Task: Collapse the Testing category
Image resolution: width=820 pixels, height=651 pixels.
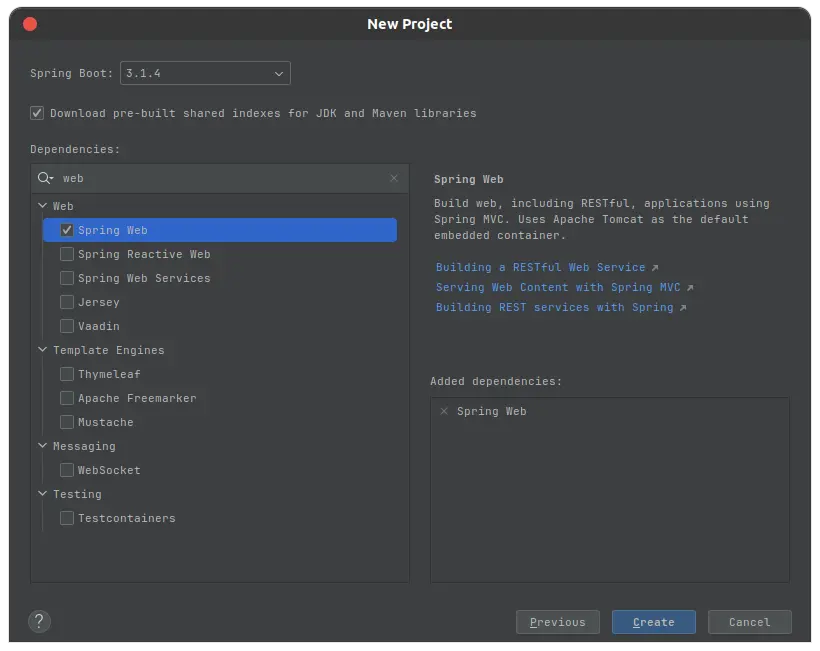Action: coord(42,494)
